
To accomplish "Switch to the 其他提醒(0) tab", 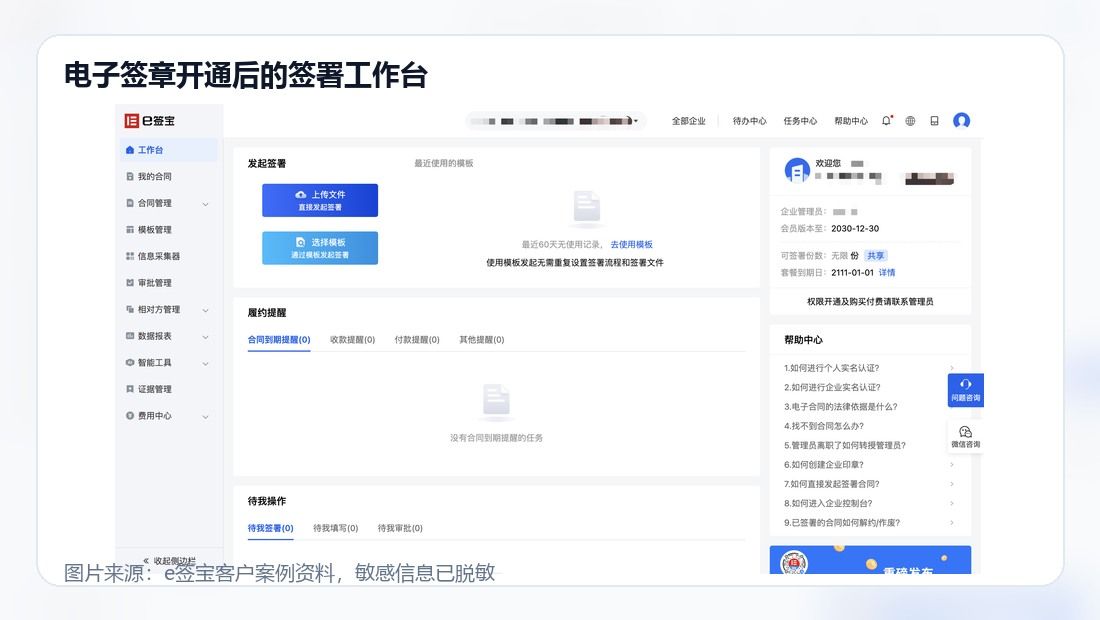I will [481, 339].
